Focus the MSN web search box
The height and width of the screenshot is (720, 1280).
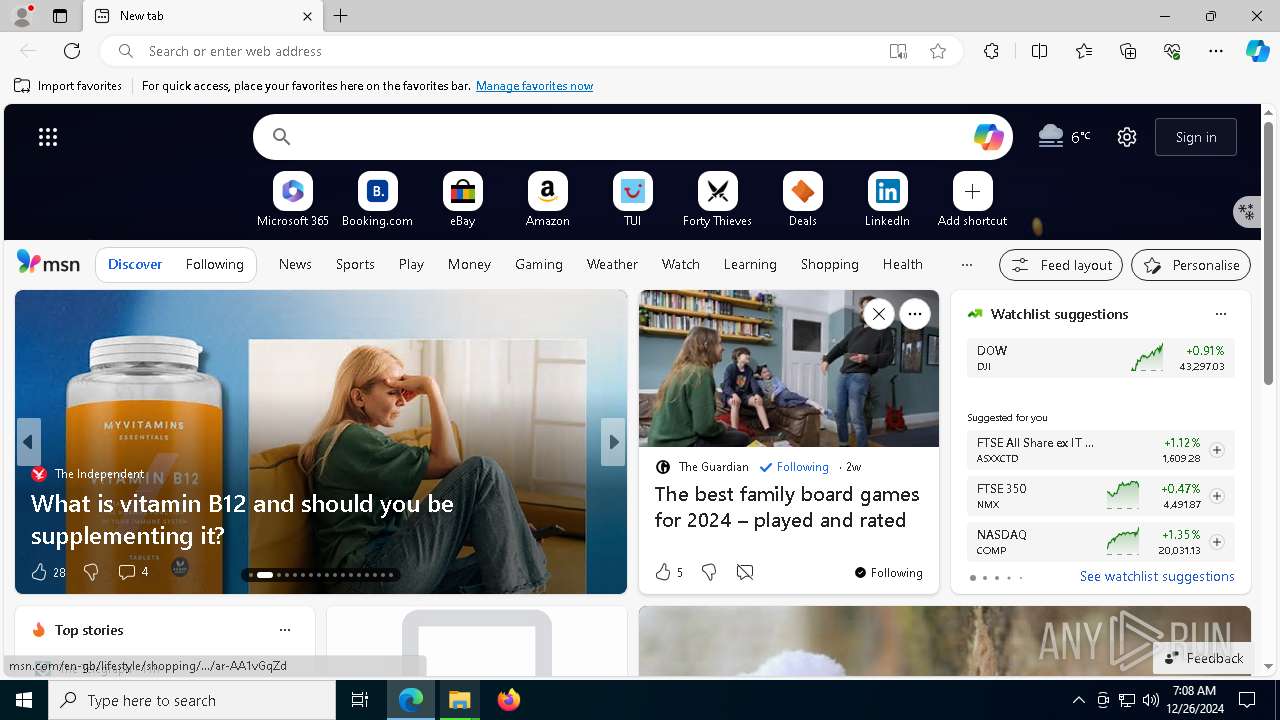click(x=633, y=137)
